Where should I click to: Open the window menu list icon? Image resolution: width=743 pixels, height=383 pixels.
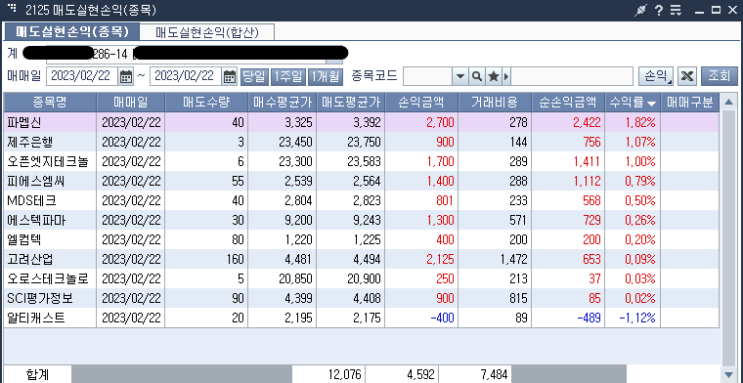pyautogui.click(x=676, y=10)
